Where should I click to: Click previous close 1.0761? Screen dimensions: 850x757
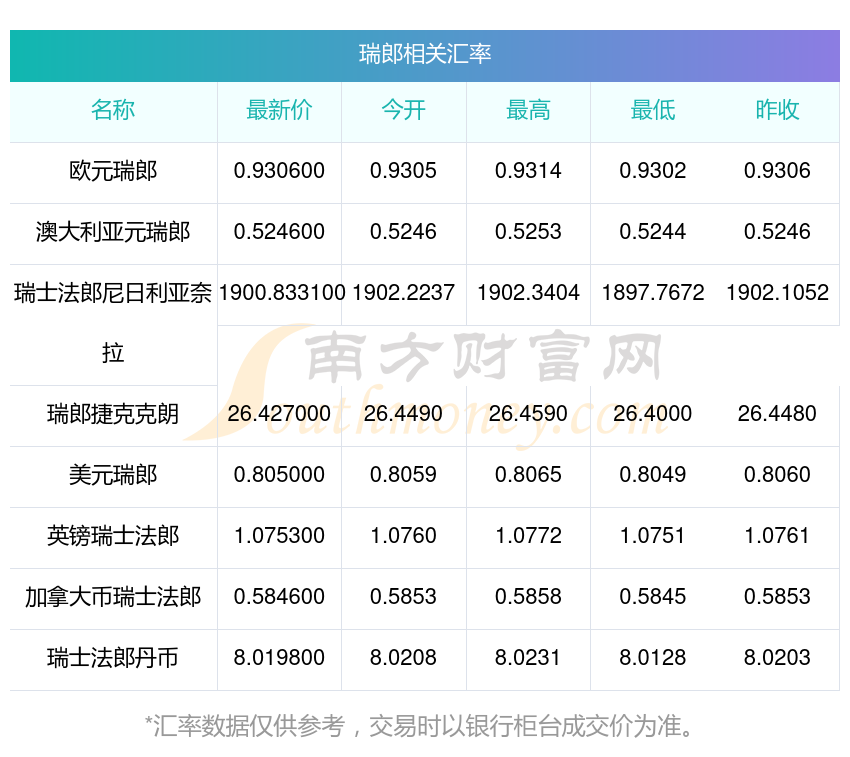(x=777, y=536)
